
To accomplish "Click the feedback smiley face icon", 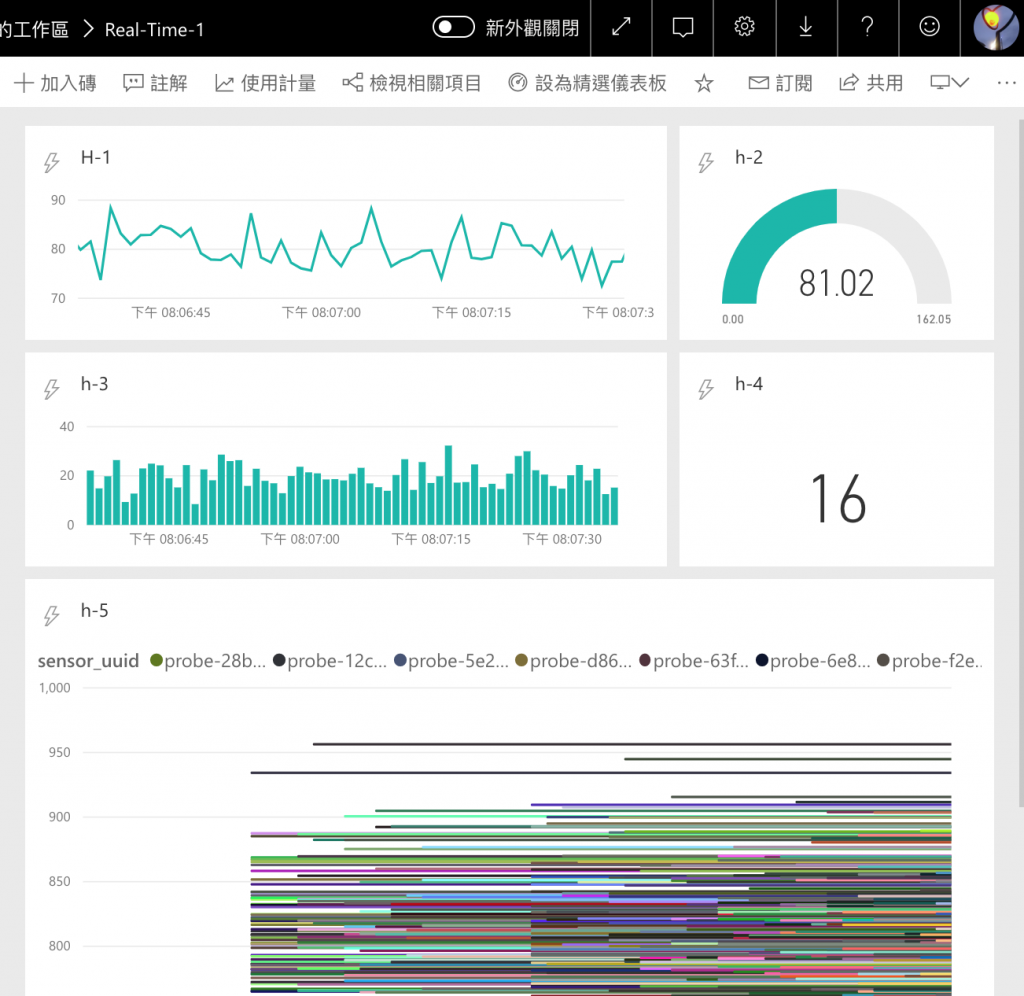I will pyautogui.click(x=929, y=27).
